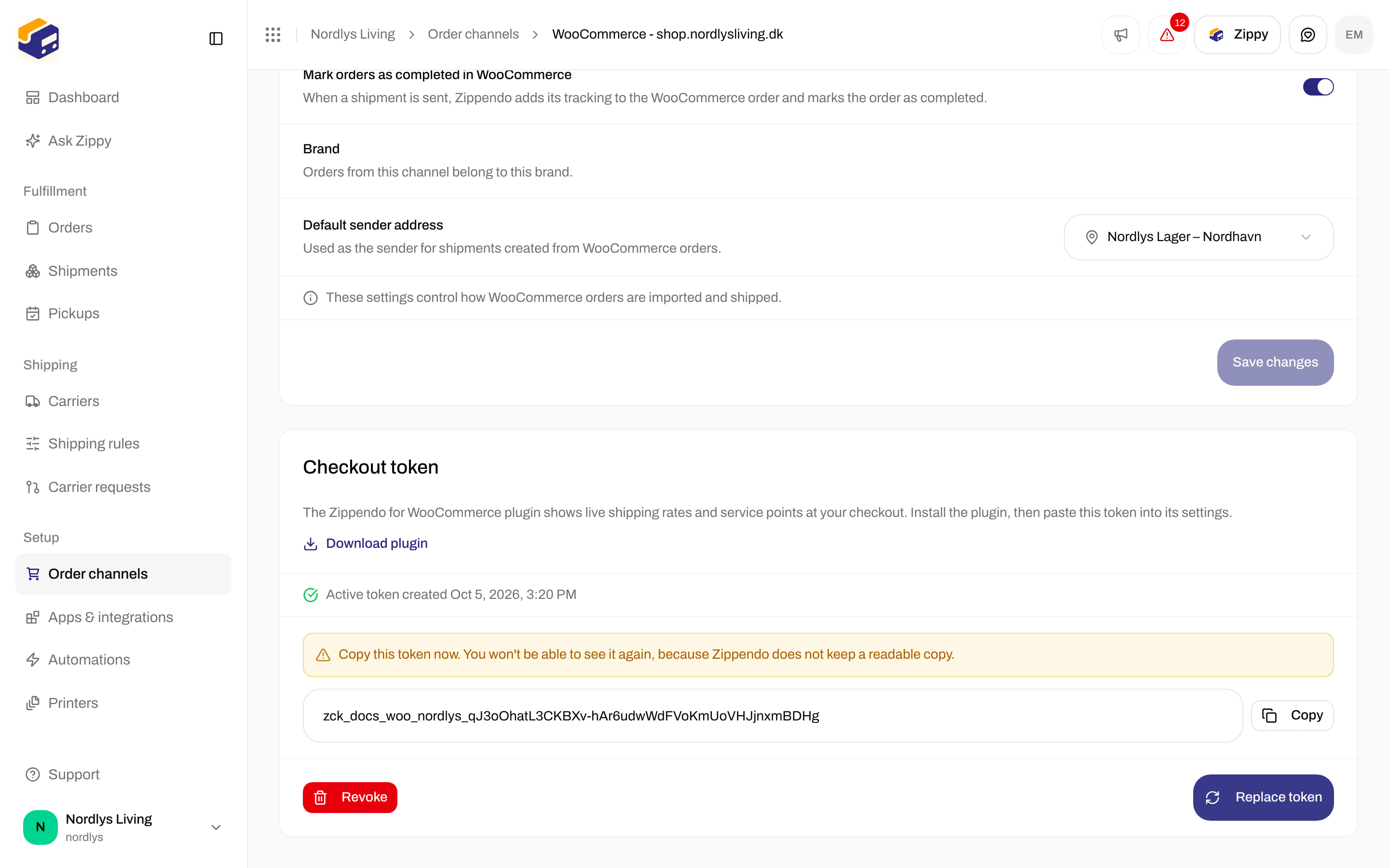The height and width of the screenshot is (868, 1389).
Task: Click the checkout token field
Action: pyautogui.click(x=773, y=716)
